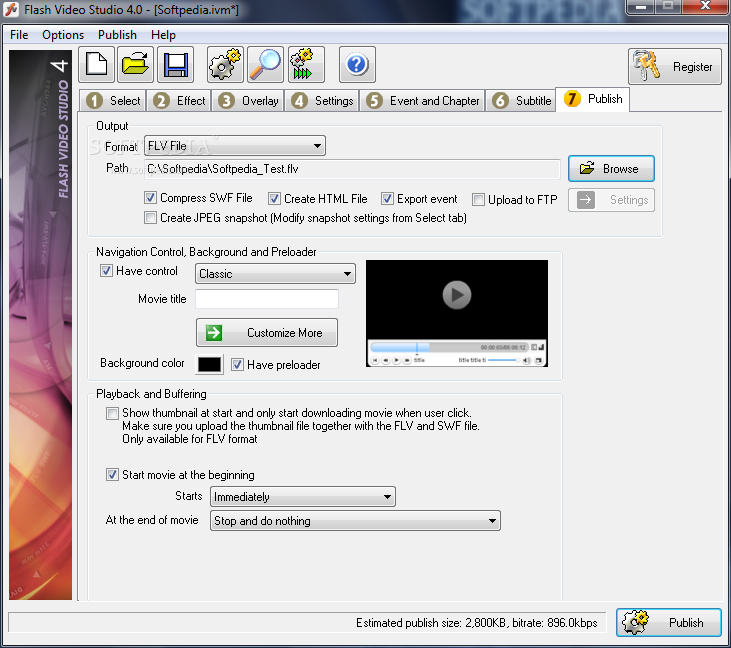The width and height of the screenshot is (731, 648).
Task: Open the Options menu
Action: [x=63, y=35]
